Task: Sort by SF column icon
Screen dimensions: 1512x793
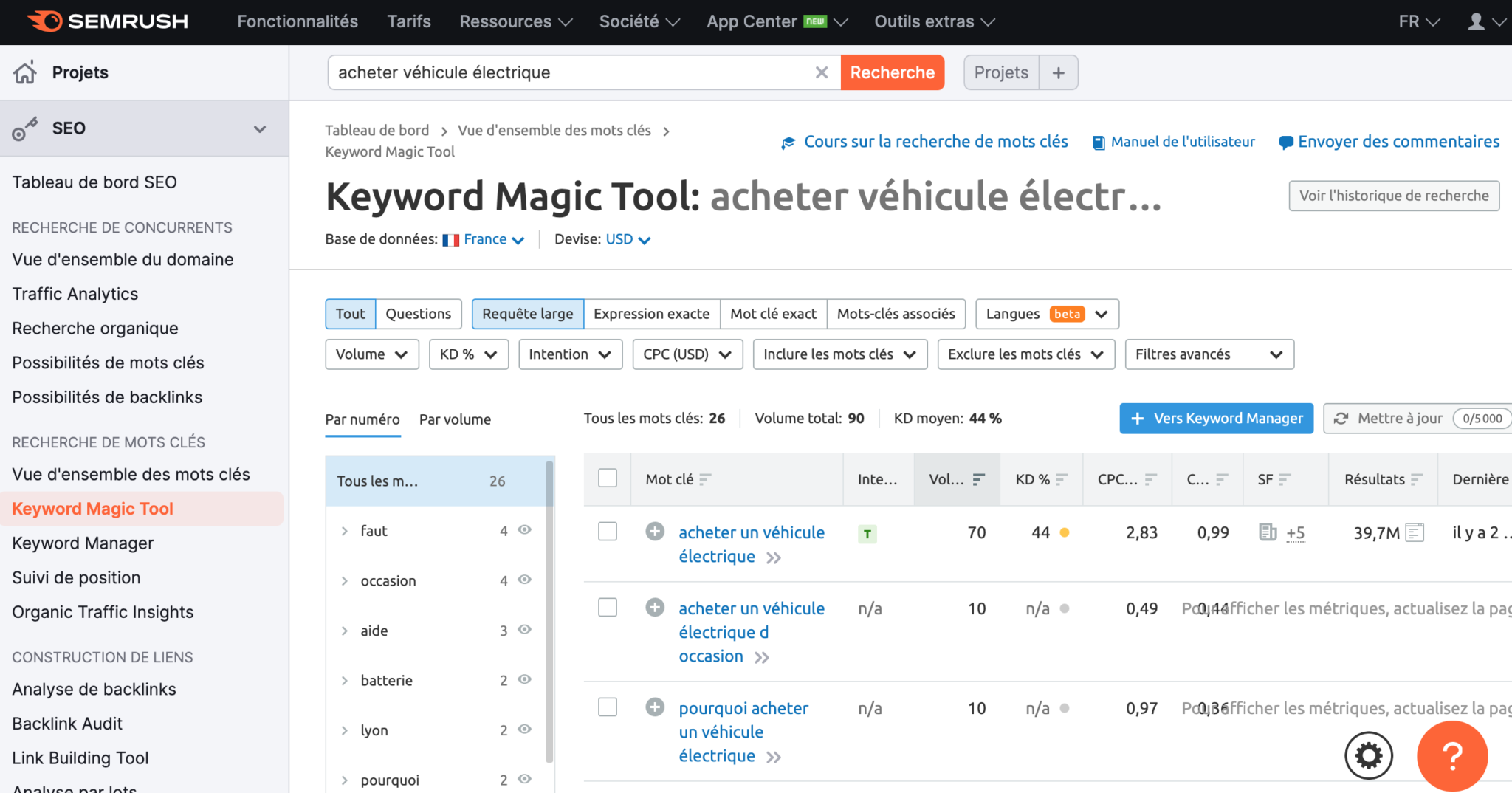Action: pos(1285,479)
